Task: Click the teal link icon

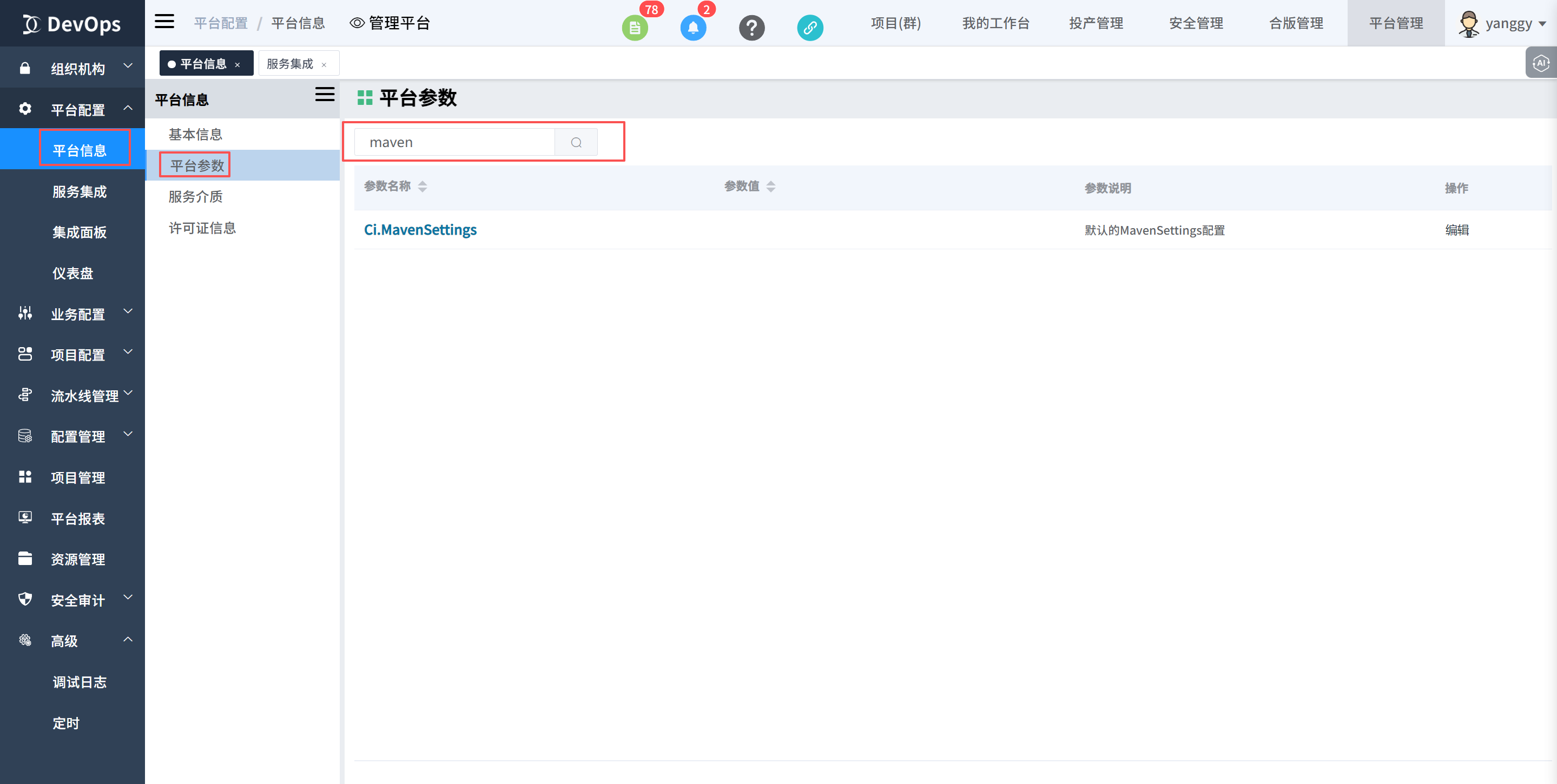Action: pyautogui.click(x=809, y=28)
